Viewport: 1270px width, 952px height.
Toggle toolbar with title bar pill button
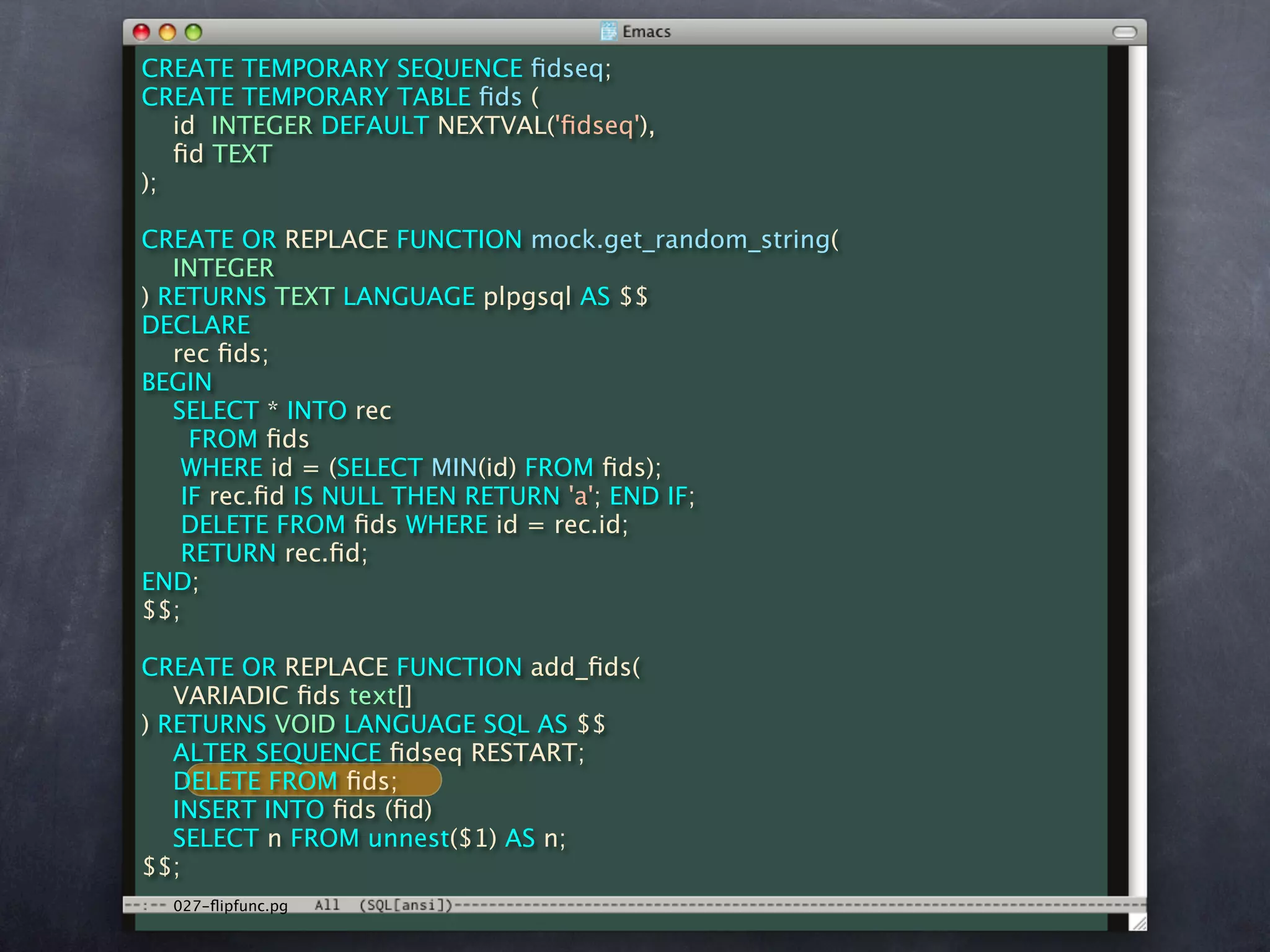pyautogui.click(x=1124, y=32)
